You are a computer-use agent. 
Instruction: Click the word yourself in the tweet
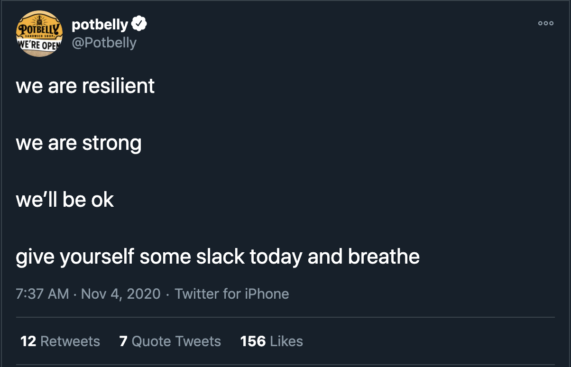(x=97, y=257)
